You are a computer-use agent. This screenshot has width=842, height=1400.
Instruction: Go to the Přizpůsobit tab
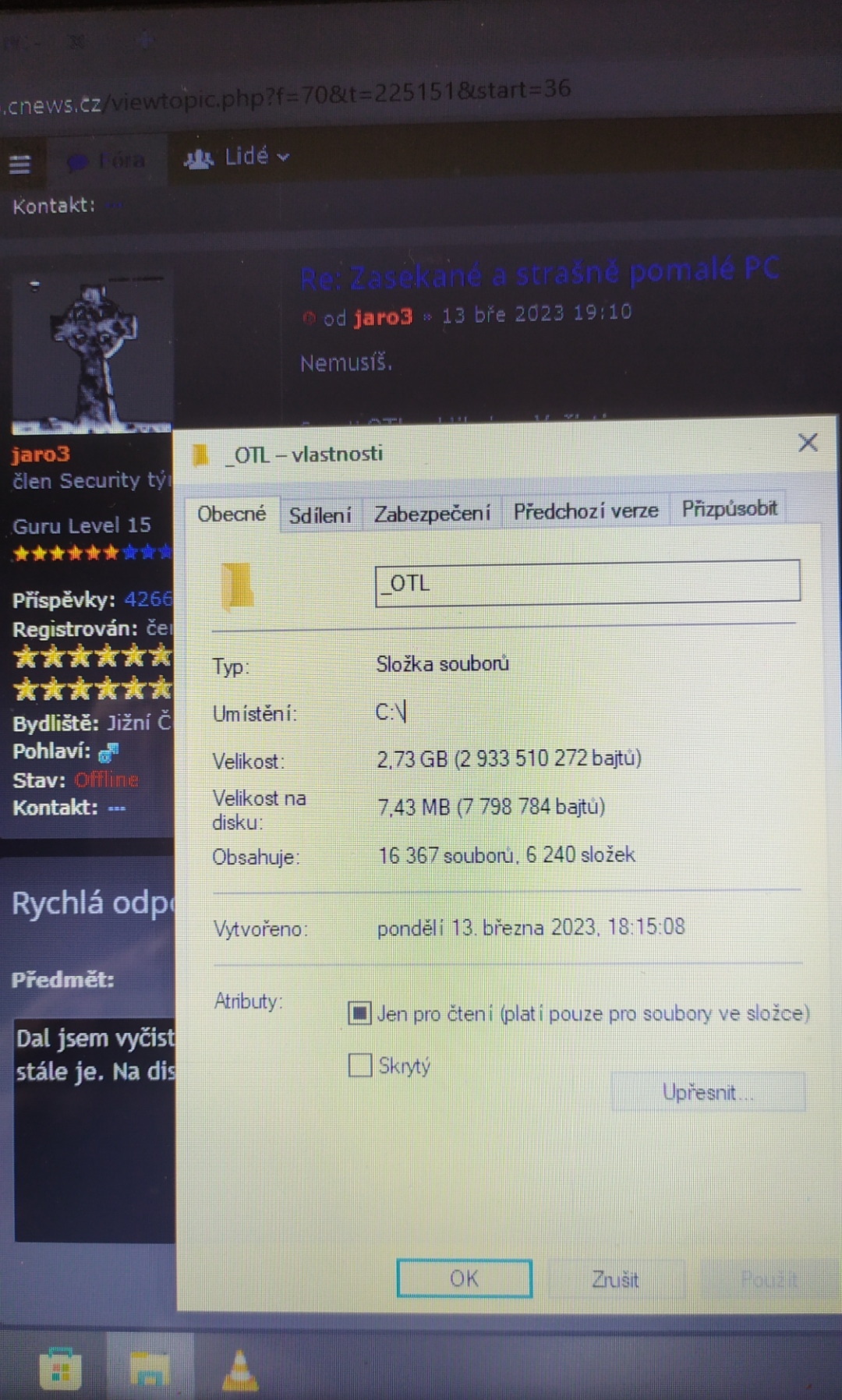point(729,509)
